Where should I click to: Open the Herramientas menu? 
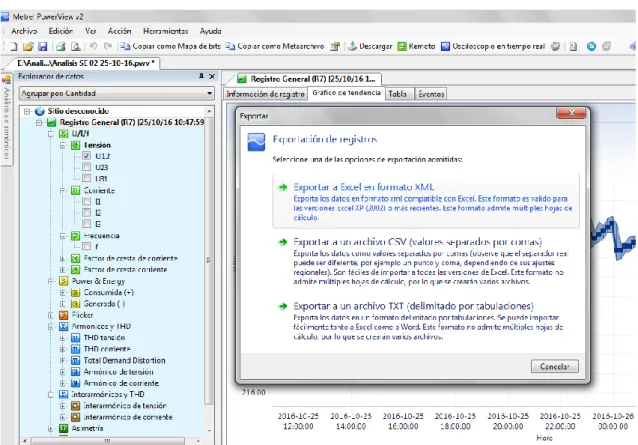[165, 31]
